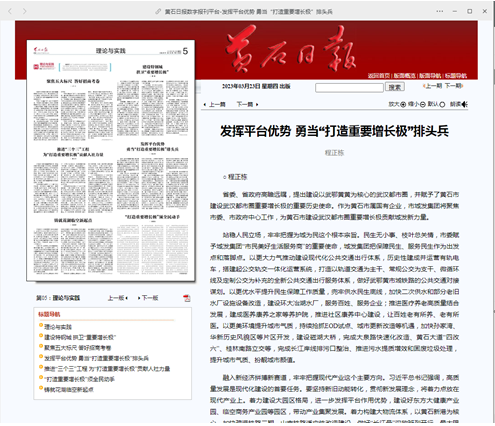
Task: Open 返回首页 in the header navigation
Action: point(379,76)
